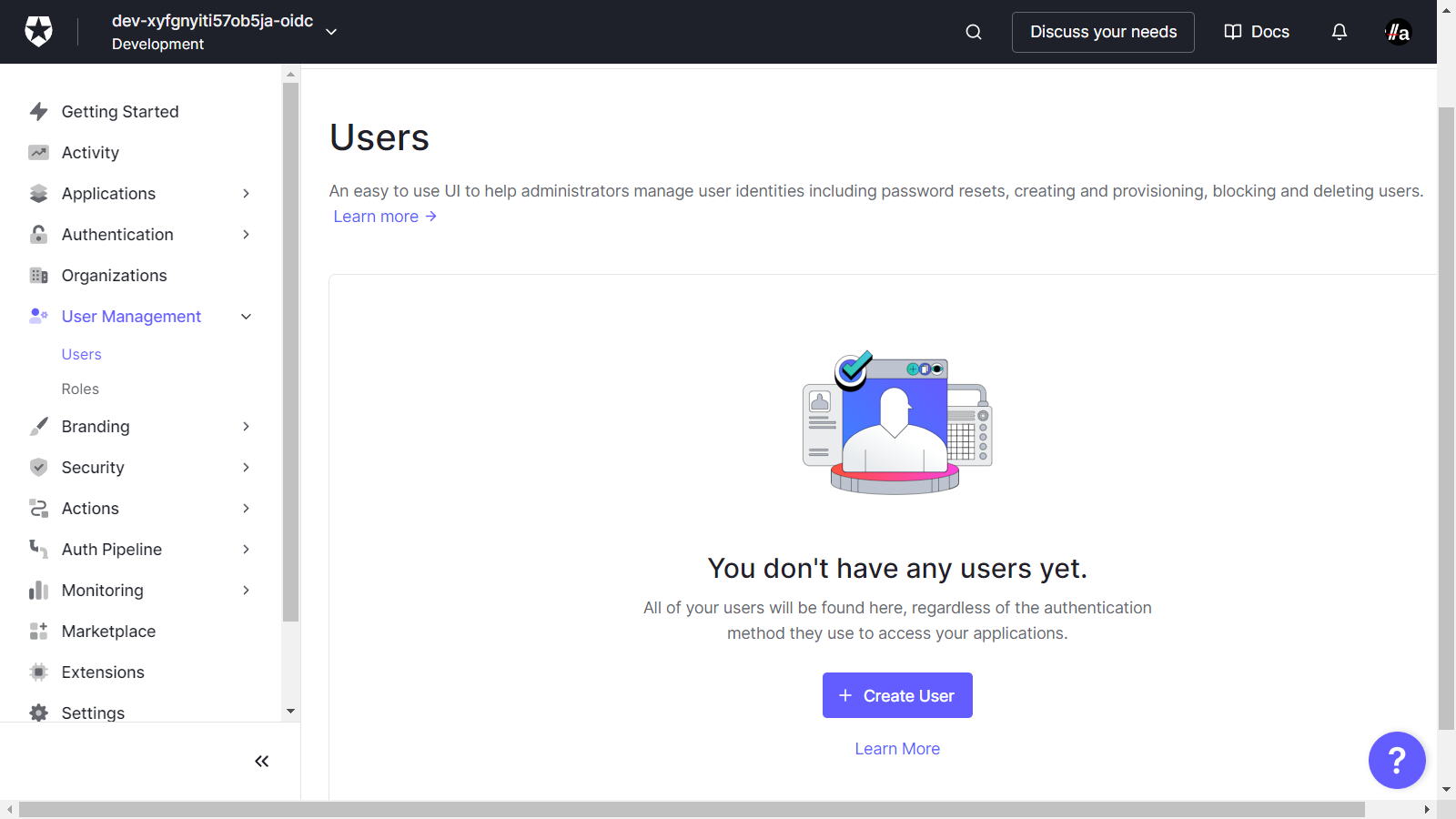
Task: Collapse the User Management section
Action: 246,317
